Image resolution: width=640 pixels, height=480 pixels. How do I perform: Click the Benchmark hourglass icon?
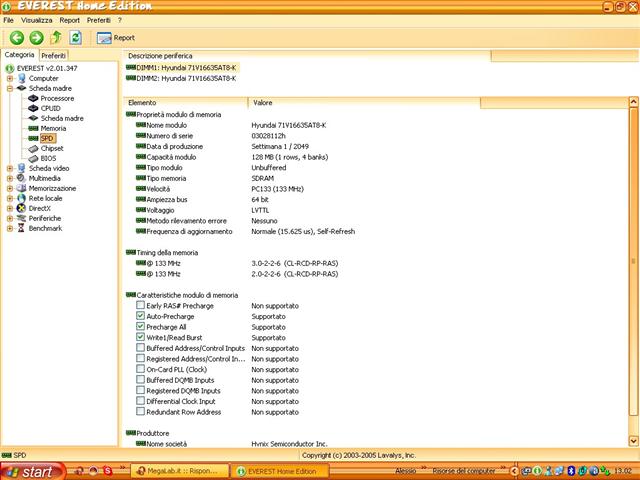point(21,228)
